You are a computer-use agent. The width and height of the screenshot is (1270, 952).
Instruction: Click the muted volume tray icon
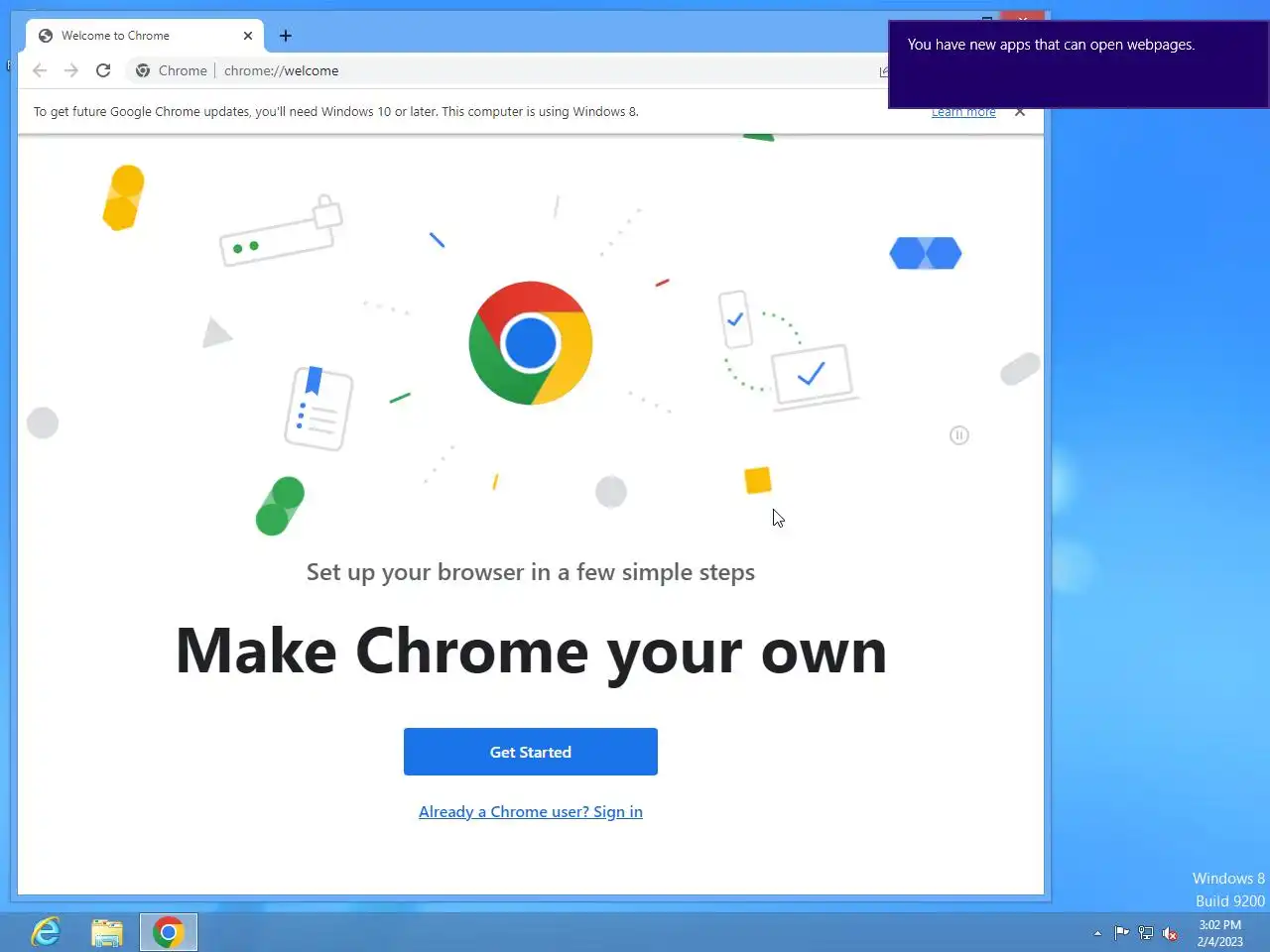point(1171,933)
